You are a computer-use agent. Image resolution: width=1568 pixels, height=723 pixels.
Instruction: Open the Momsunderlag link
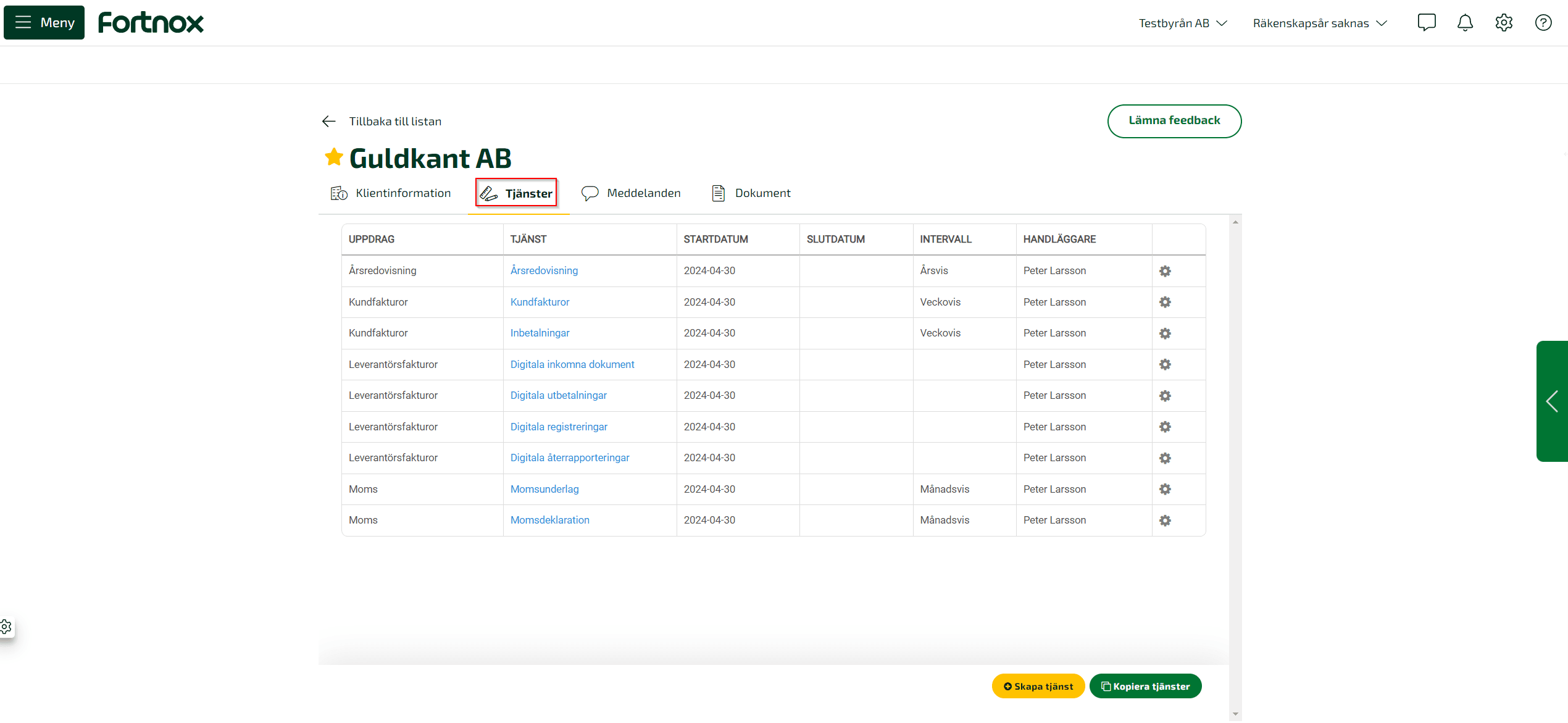[544, 489]
